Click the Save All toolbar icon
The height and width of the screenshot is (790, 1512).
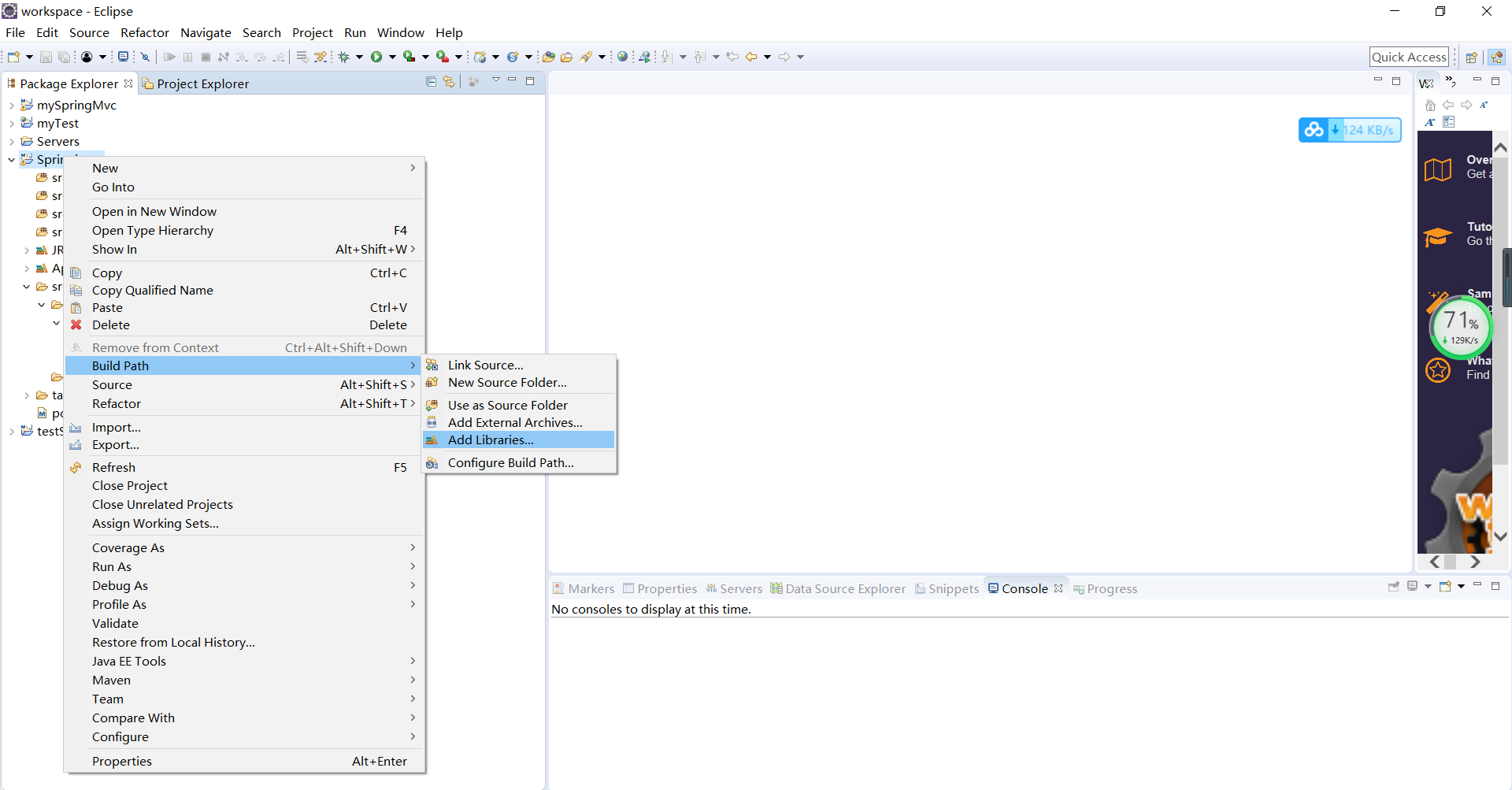point(64,57)
